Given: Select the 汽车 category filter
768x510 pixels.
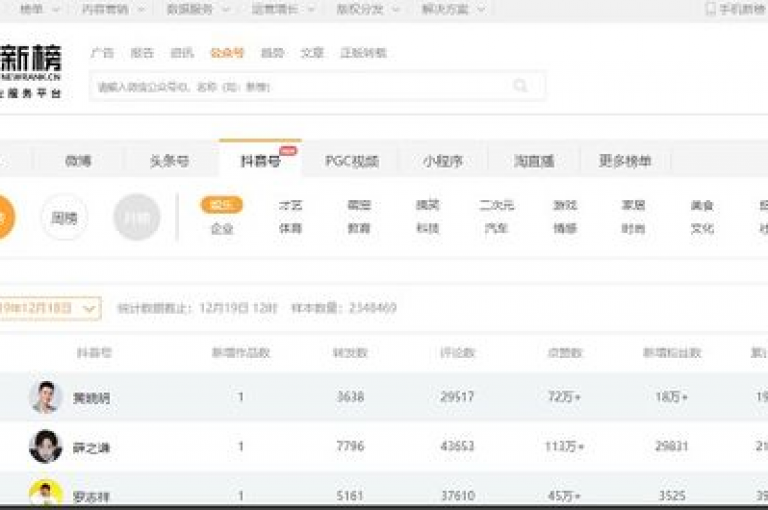Looking at the screenshot, I should coord(496,228).
